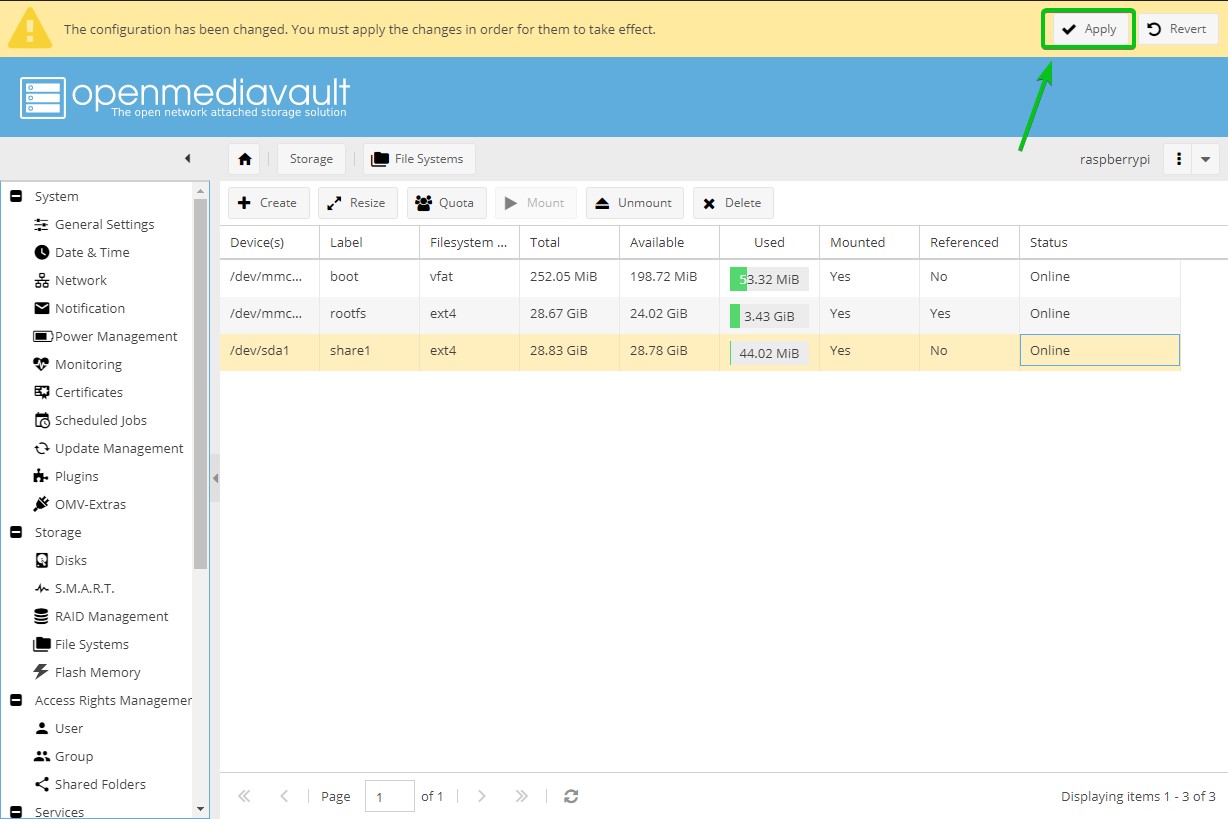Click the Used bar for rootfs
This screenshot has width=1228, height=819.
pos(768,316)
